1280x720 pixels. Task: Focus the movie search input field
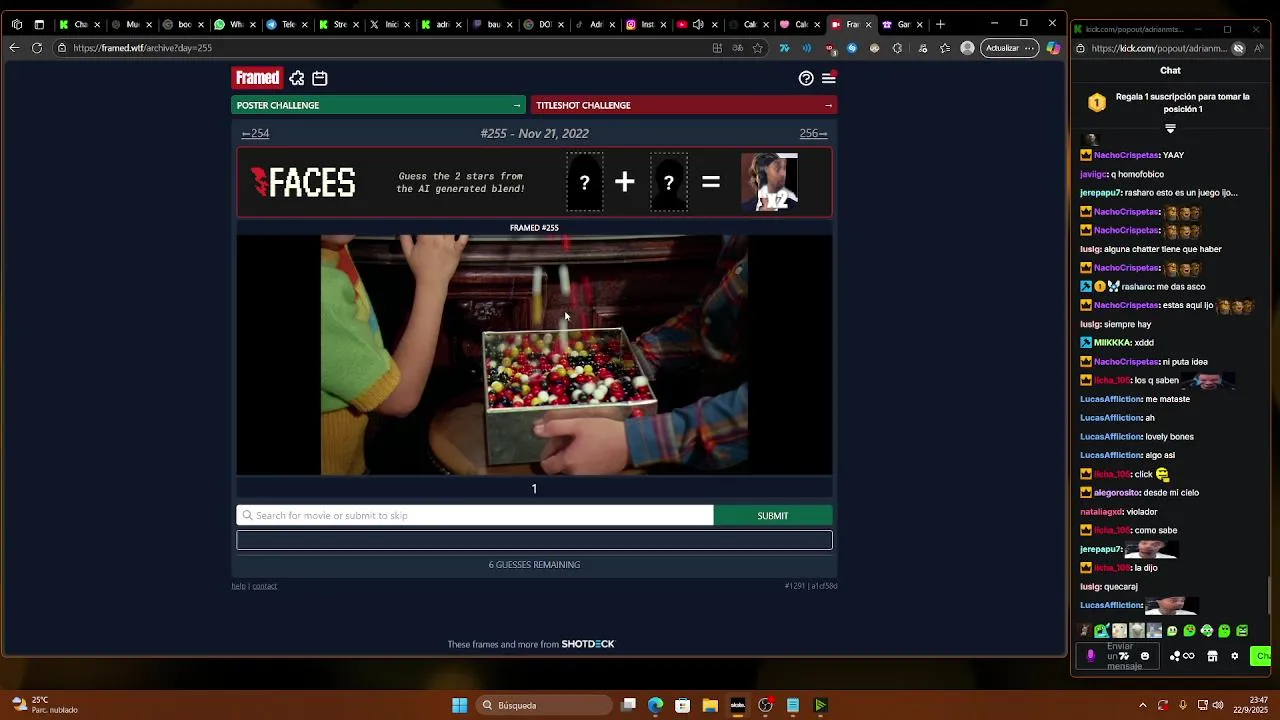pyautogui.click(x=475, y=515)
